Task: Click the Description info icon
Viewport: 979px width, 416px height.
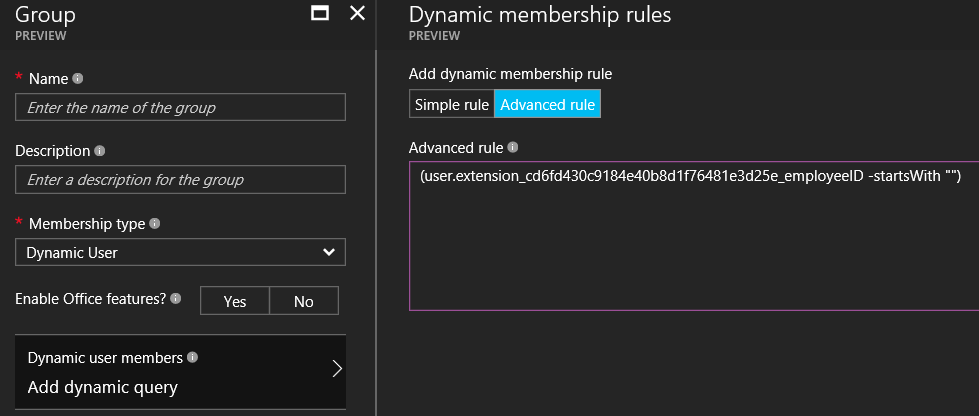Action: [99, 151]
